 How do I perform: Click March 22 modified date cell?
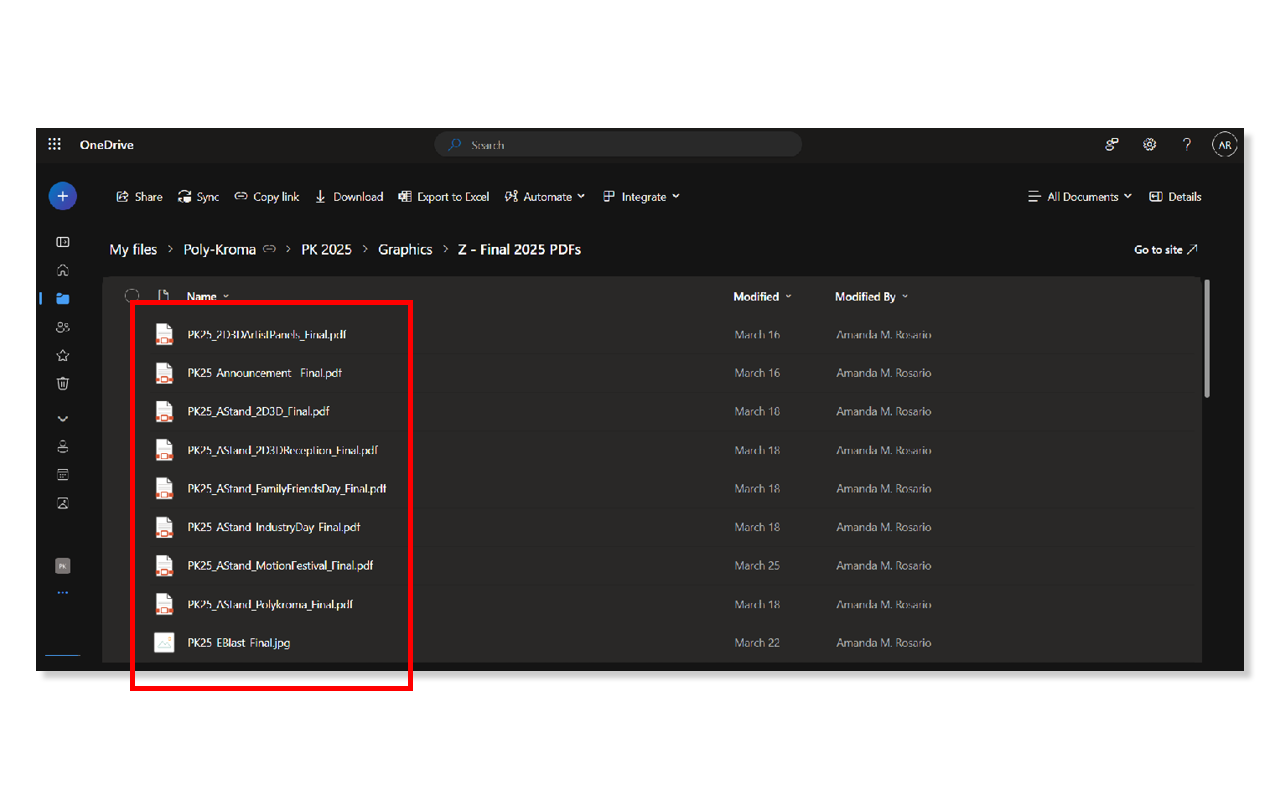pos(757,643)
